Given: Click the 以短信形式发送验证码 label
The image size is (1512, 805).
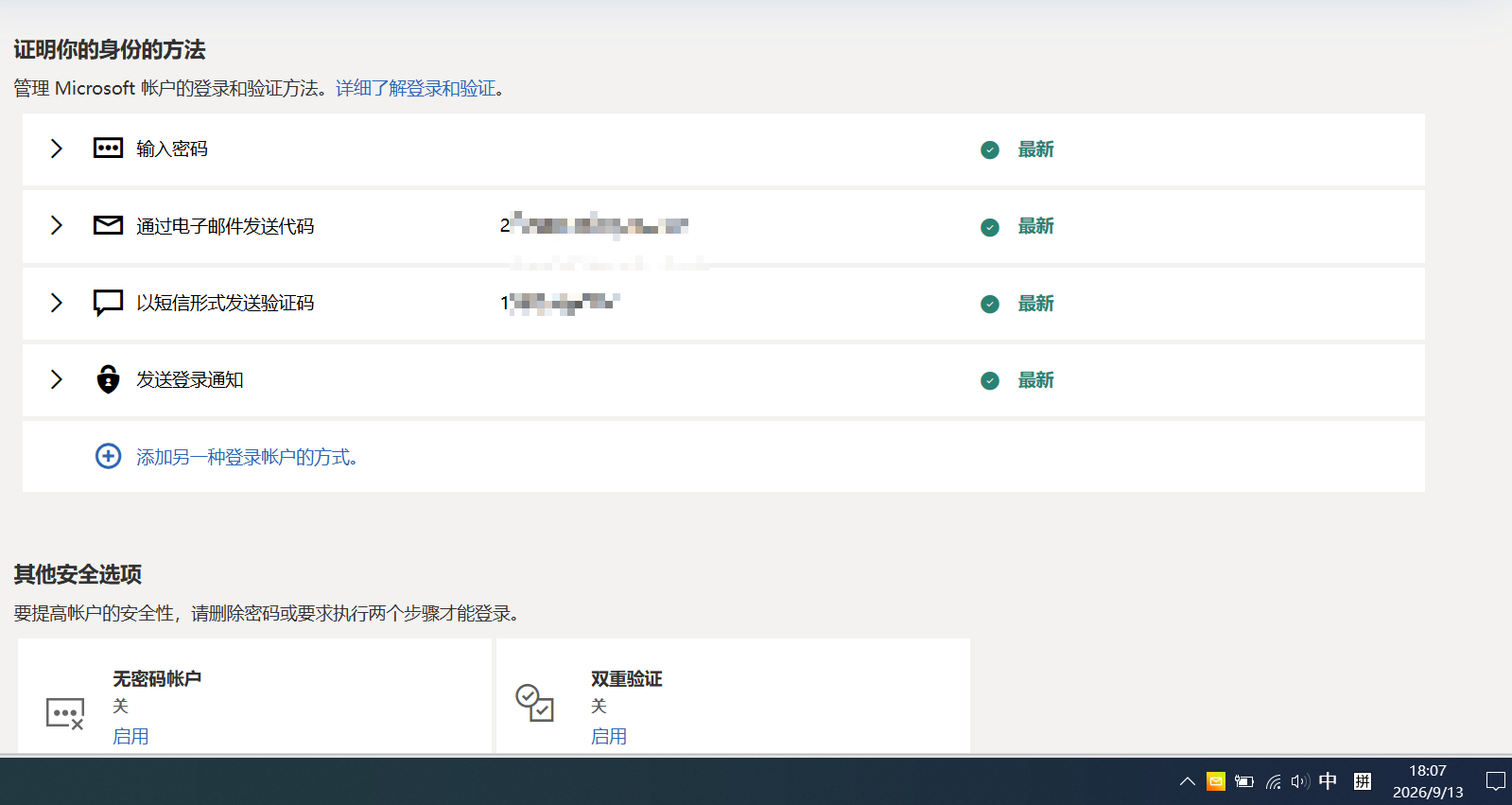Looking at the screenshot, I should click(x=225, y=303).
